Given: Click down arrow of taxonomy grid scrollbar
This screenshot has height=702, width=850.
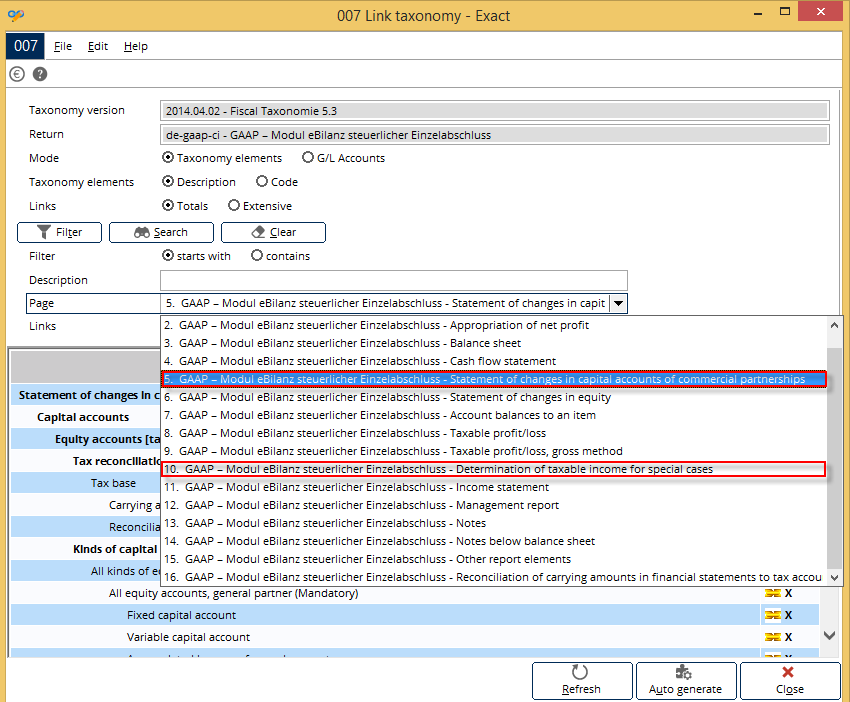Looking at the screenshot, I should [x=829, y=635].
